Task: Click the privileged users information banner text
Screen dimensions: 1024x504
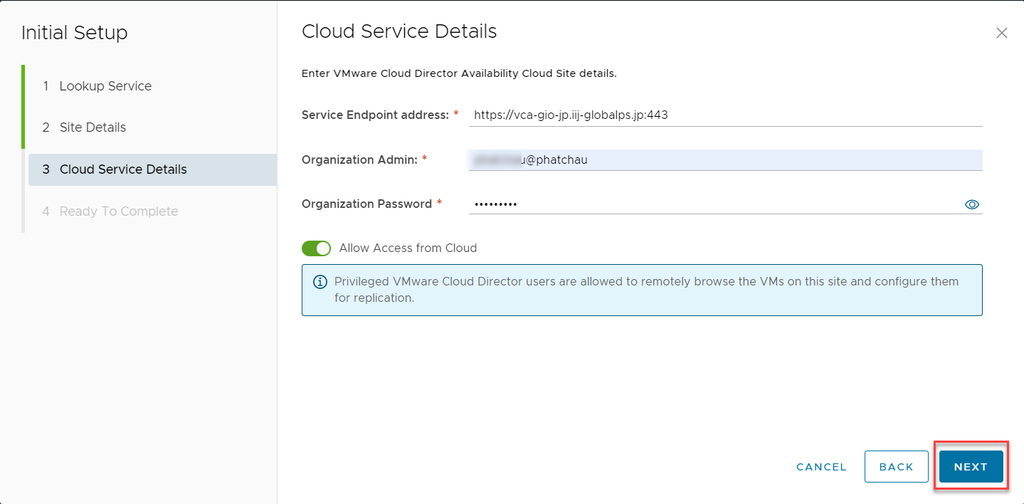Action: tap(646, 290)
